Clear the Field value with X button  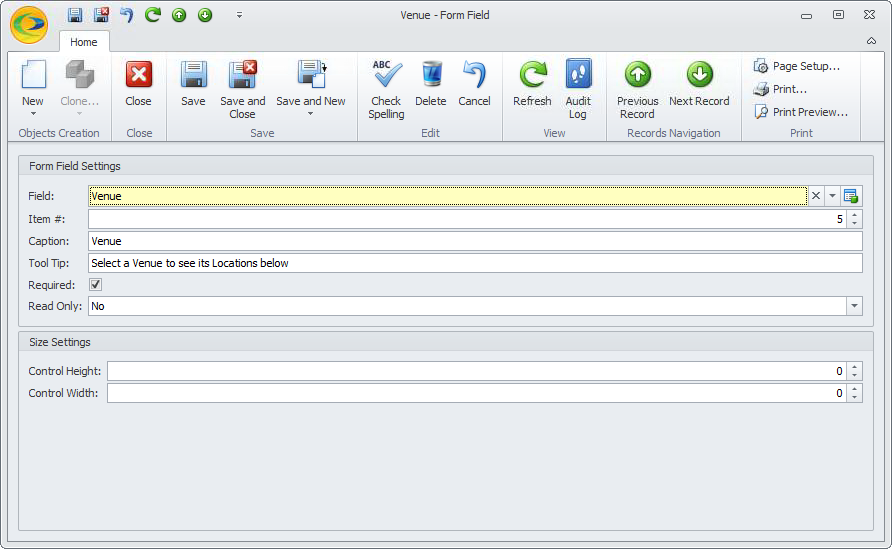[x=816, y=196]
